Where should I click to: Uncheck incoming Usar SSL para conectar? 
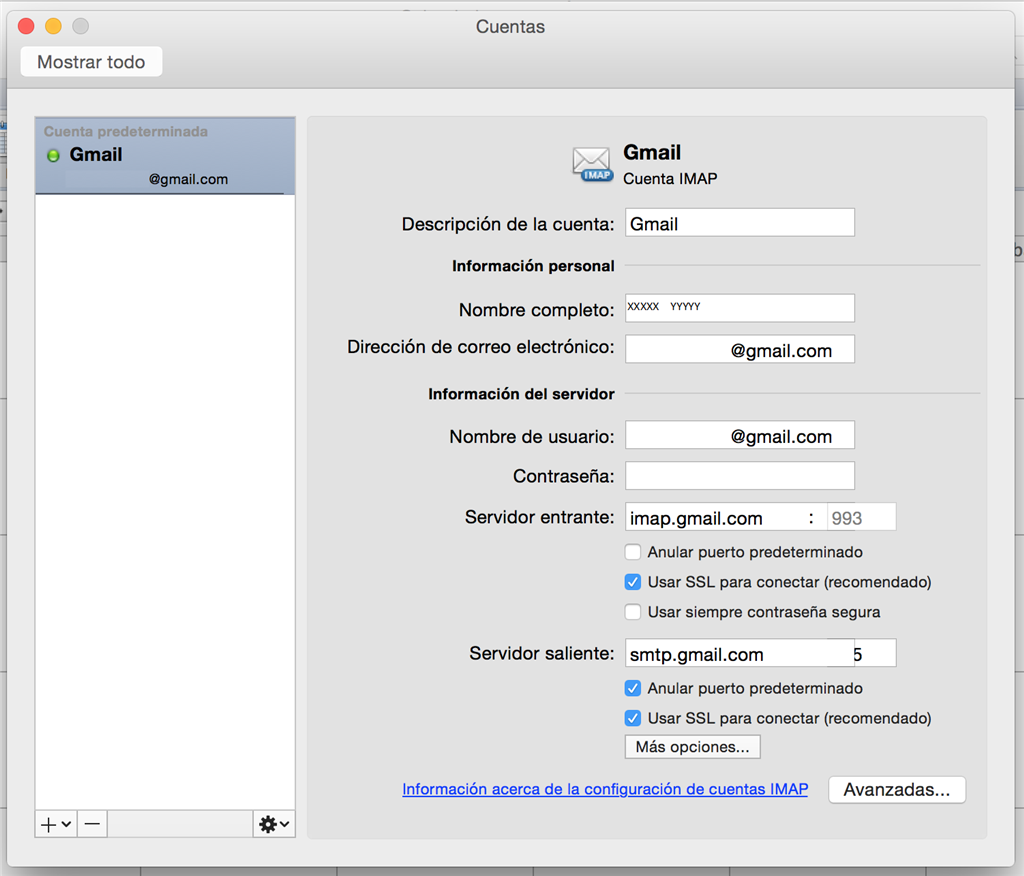632,582
